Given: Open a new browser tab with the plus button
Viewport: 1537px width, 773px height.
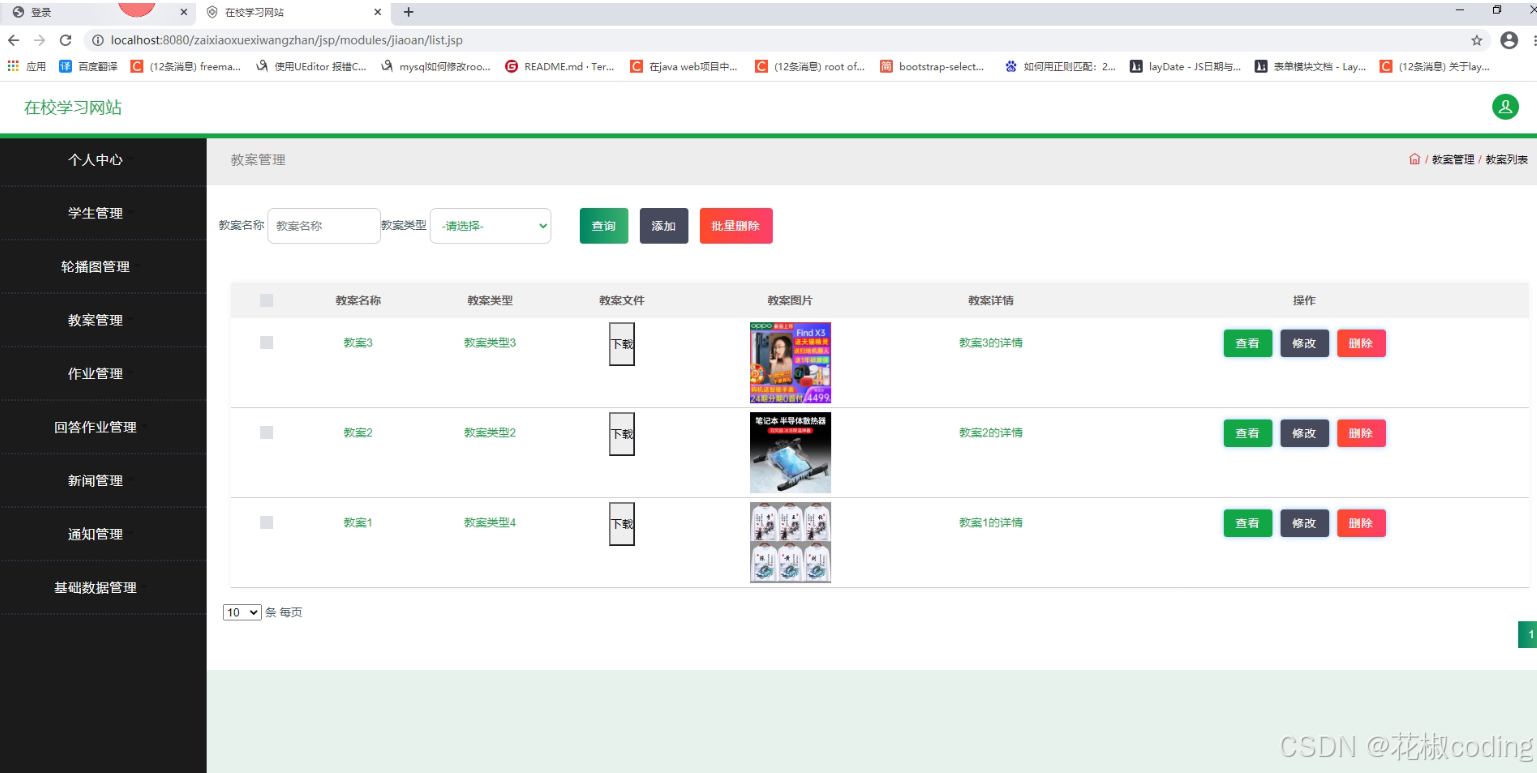Looking at the screenshot, I should click(407, 13).
